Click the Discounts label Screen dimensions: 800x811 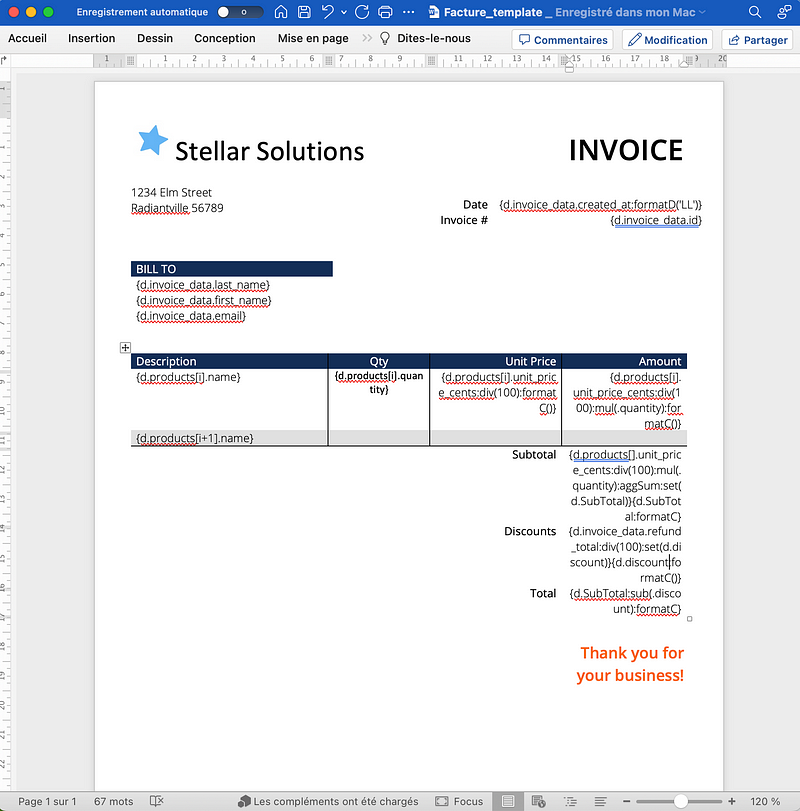pos(530,531)
